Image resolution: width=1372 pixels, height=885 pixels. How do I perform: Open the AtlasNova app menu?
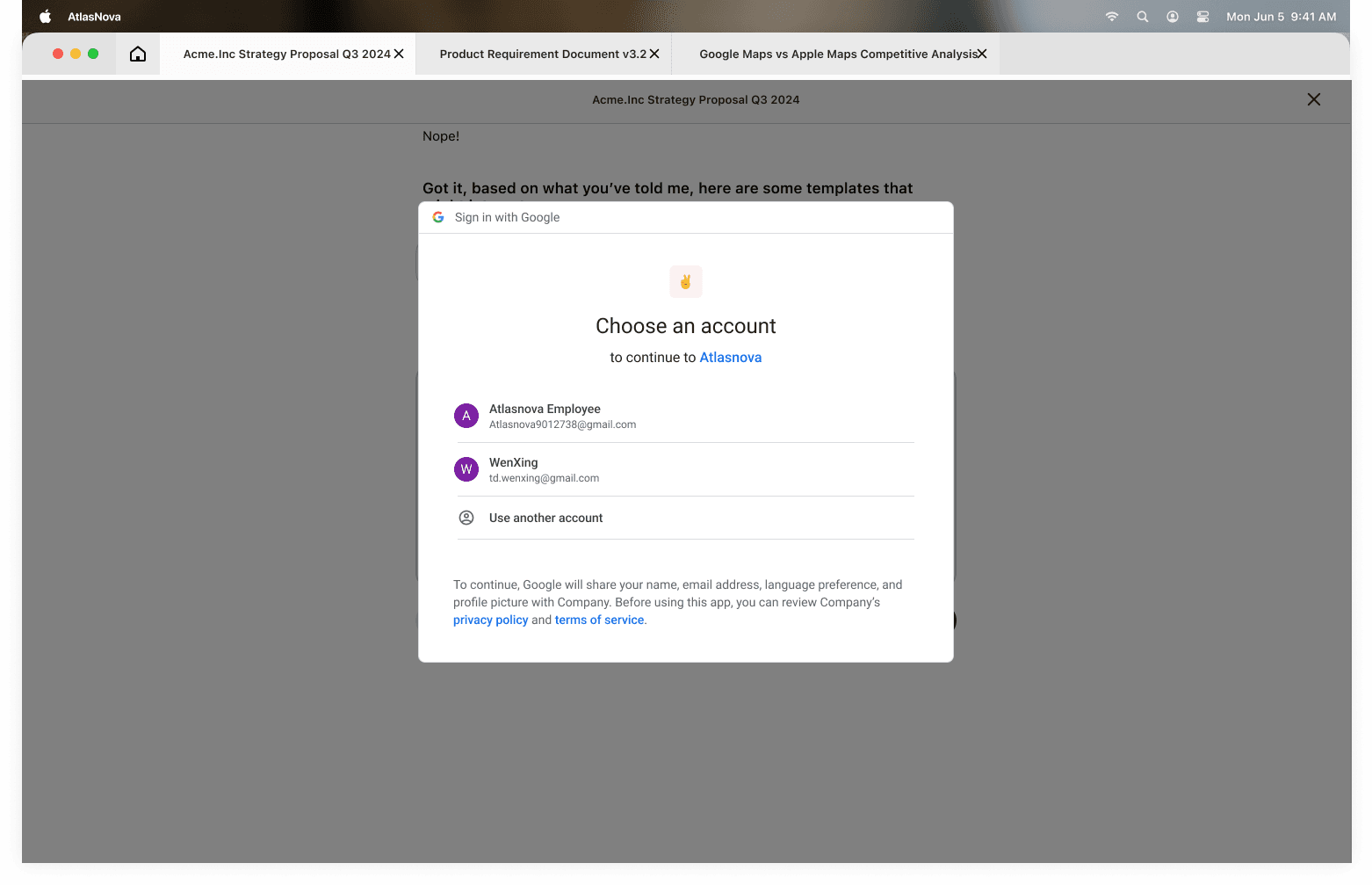click(94, 17)
